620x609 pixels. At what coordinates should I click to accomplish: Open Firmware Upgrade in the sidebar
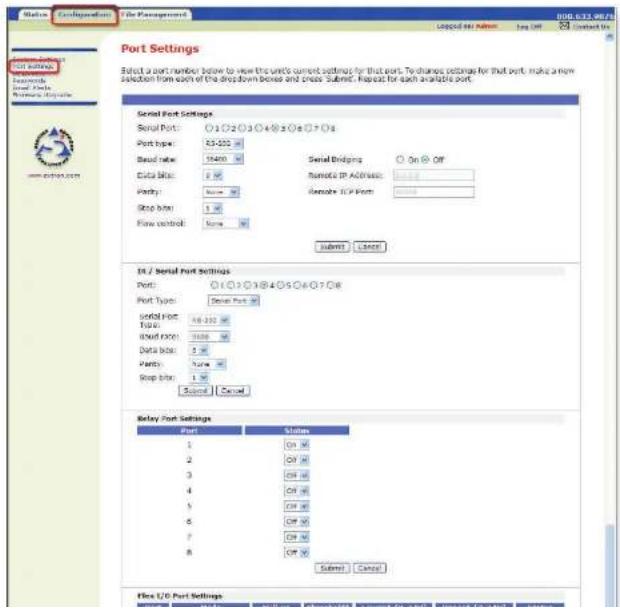[42, 95]
